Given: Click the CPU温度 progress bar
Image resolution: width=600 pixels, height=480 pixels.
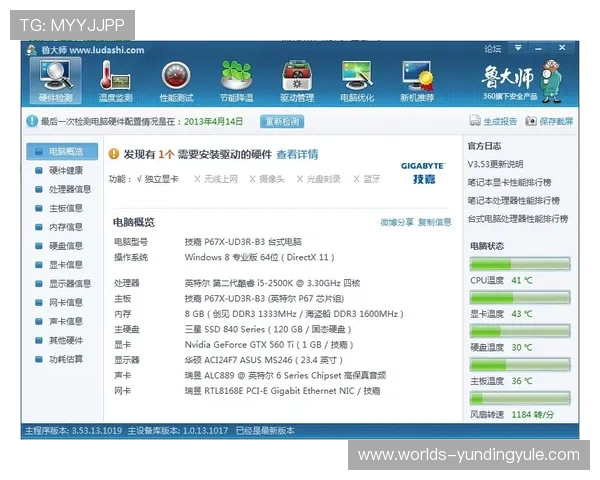Looking at the screenshot, I should click(520, 264).
